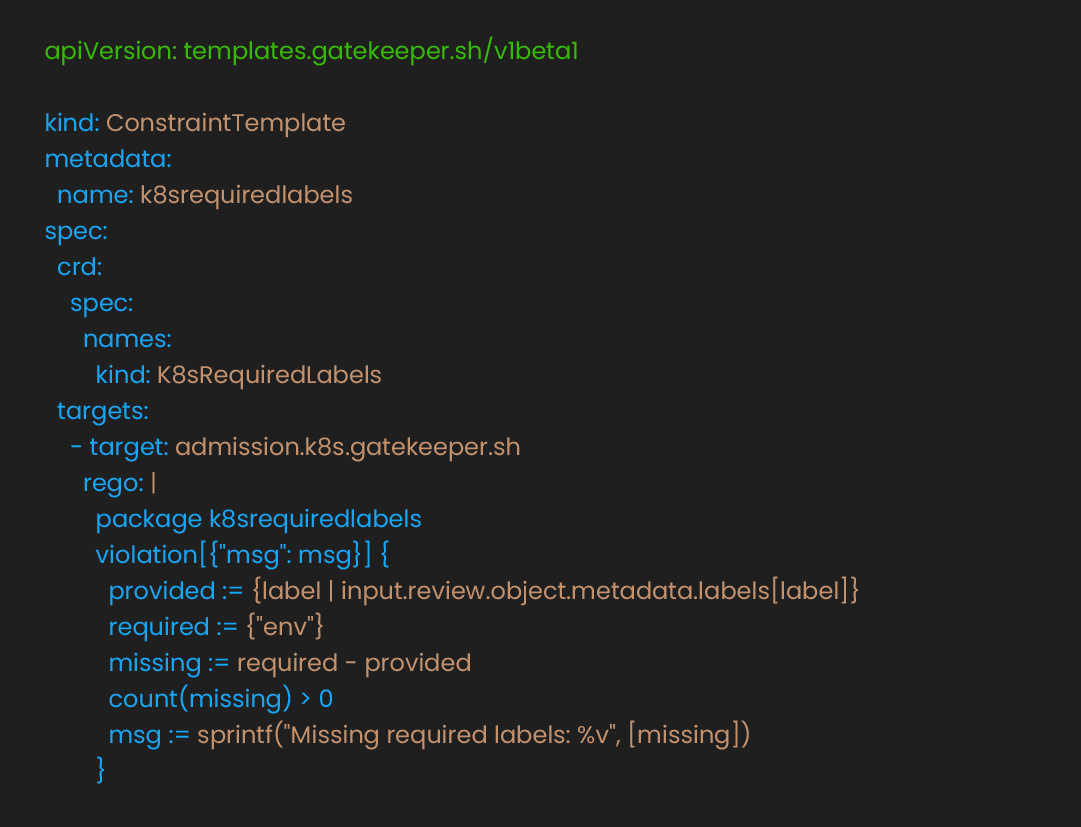Viewport: 1081px width, 827px height.
Task: Select the "env" required label string
Action: point(285,627)
